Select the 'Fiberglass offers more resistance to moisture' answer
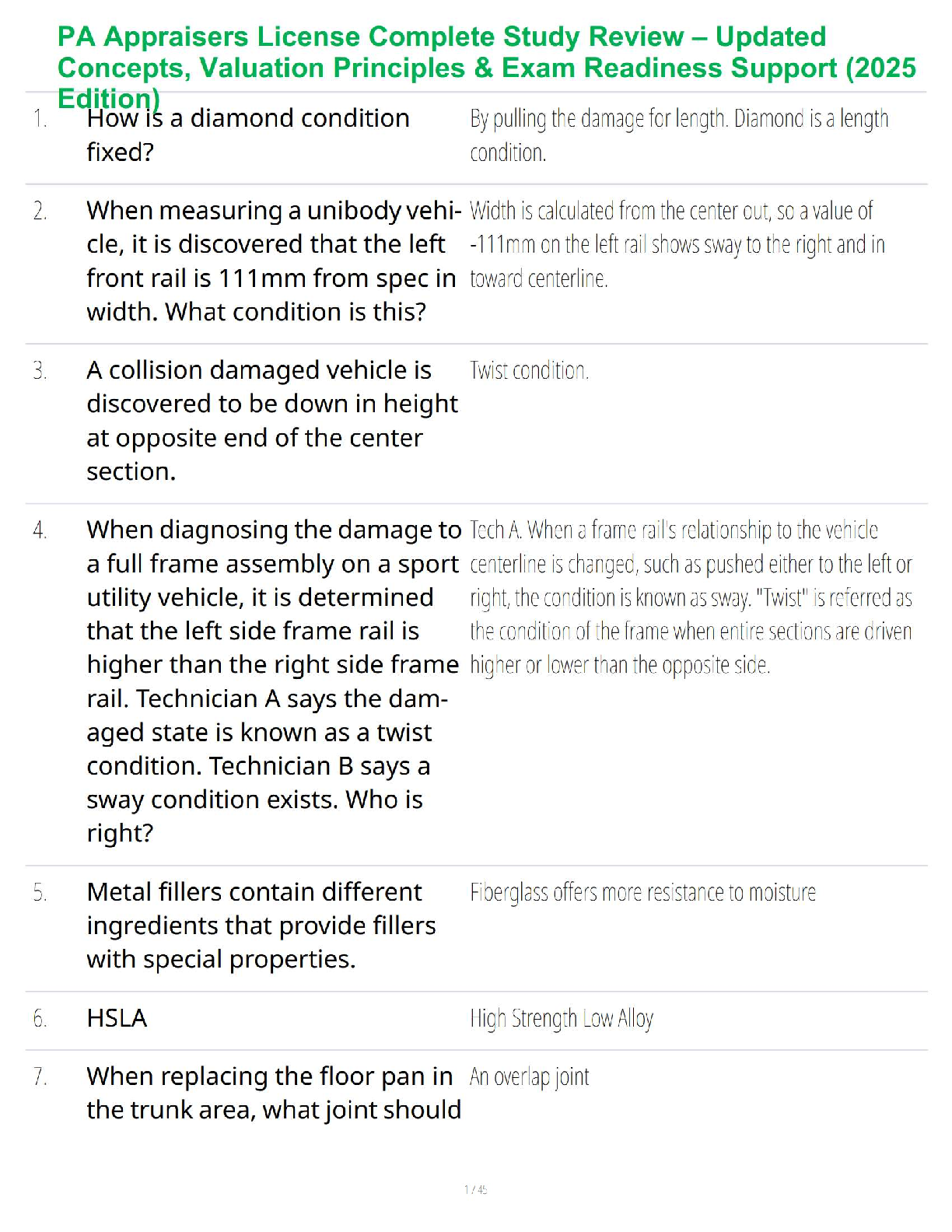Viewport: 952px width, 1232px height. 642,893
